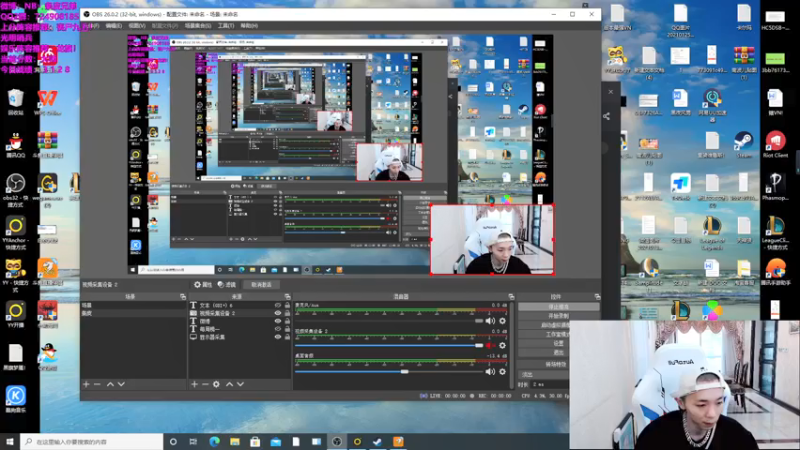Toggle visibility eye for 视频采集设备 2 source
Viewport: 800px width, 450px height.
pos(278,313)
